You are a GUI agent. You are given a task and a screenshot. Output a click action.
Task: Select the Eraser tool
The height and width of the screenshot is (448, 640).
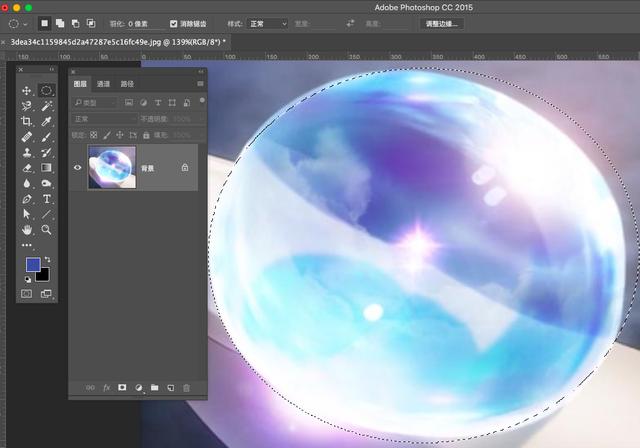27,168
